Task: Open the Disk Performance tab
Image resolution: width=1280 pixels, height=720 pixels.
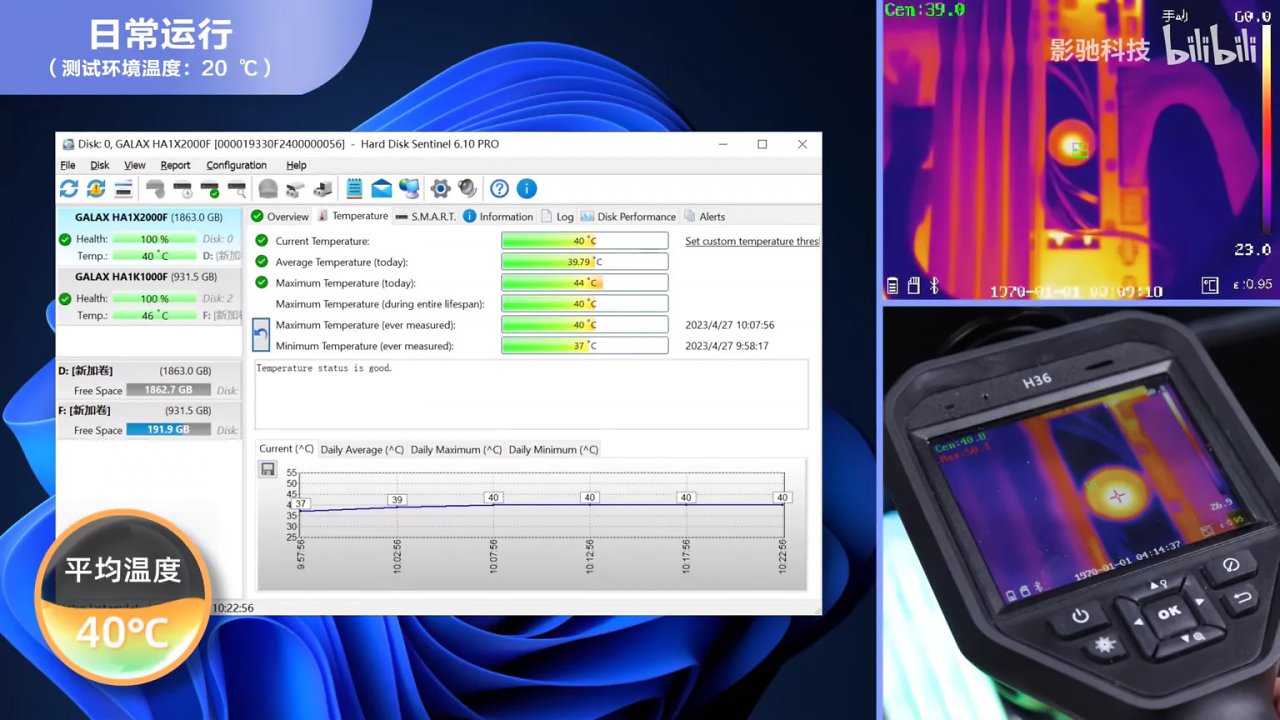Action: point(629,216)
